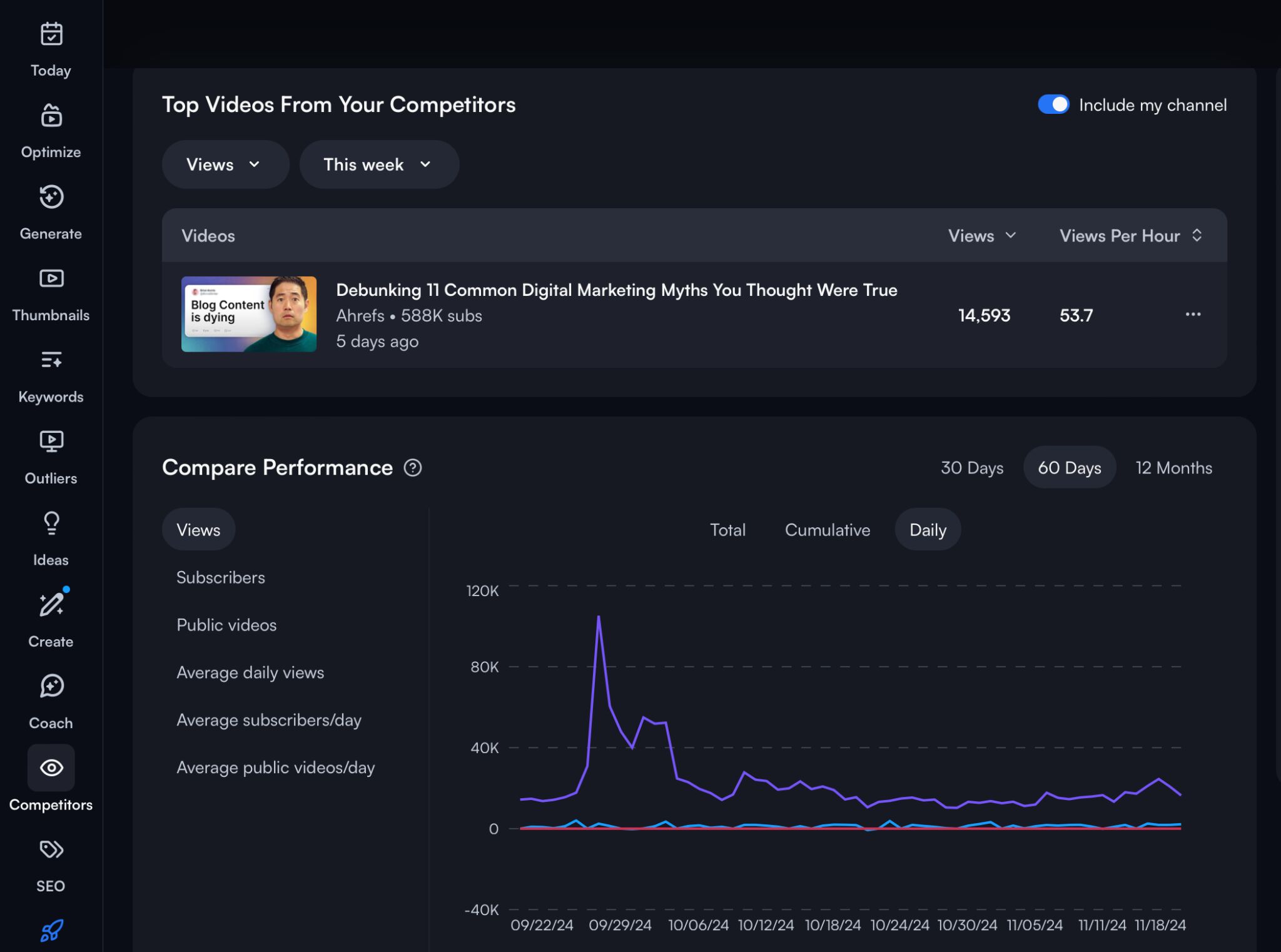Sort by Views Per Hour column

[x=1130, y=236]
